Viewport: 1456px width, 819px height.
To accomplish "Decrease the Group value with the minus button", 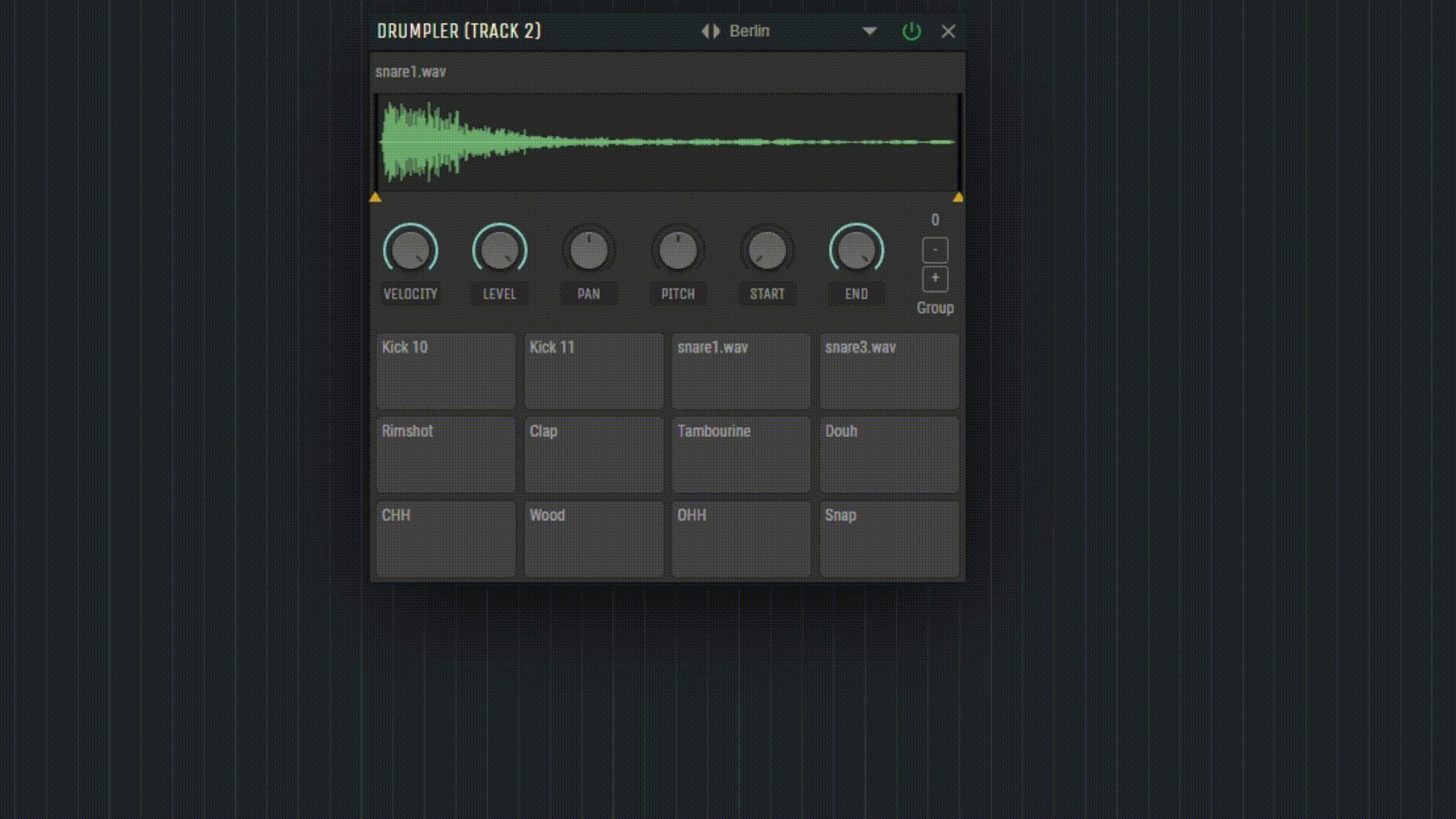I will coord(934,249).
